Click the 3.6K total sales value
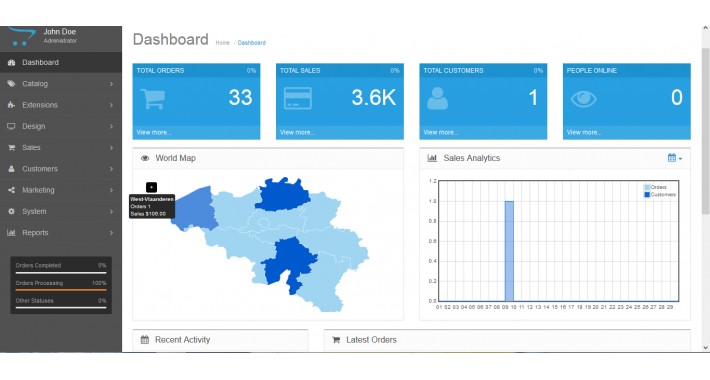Screen dimensions: 710x380 pyautogui.click(x=374, y=97)
